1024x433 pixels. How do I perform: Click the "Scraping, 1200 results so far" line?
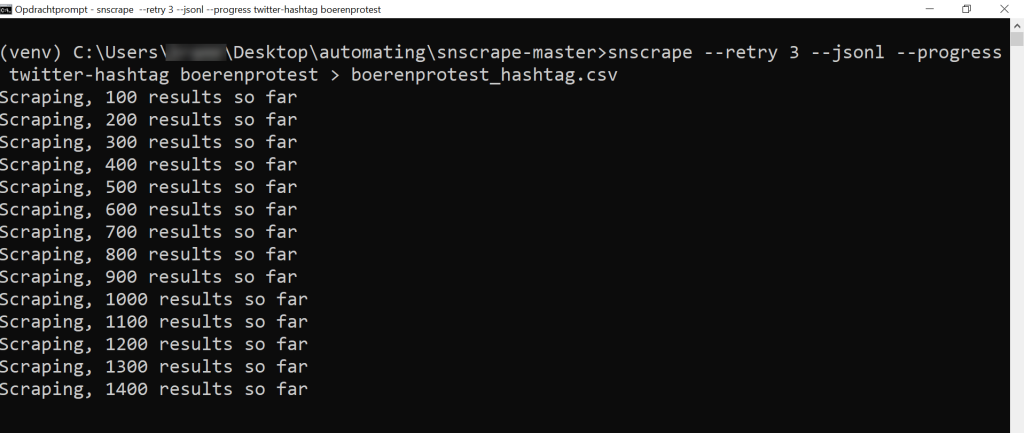(153, 344)
